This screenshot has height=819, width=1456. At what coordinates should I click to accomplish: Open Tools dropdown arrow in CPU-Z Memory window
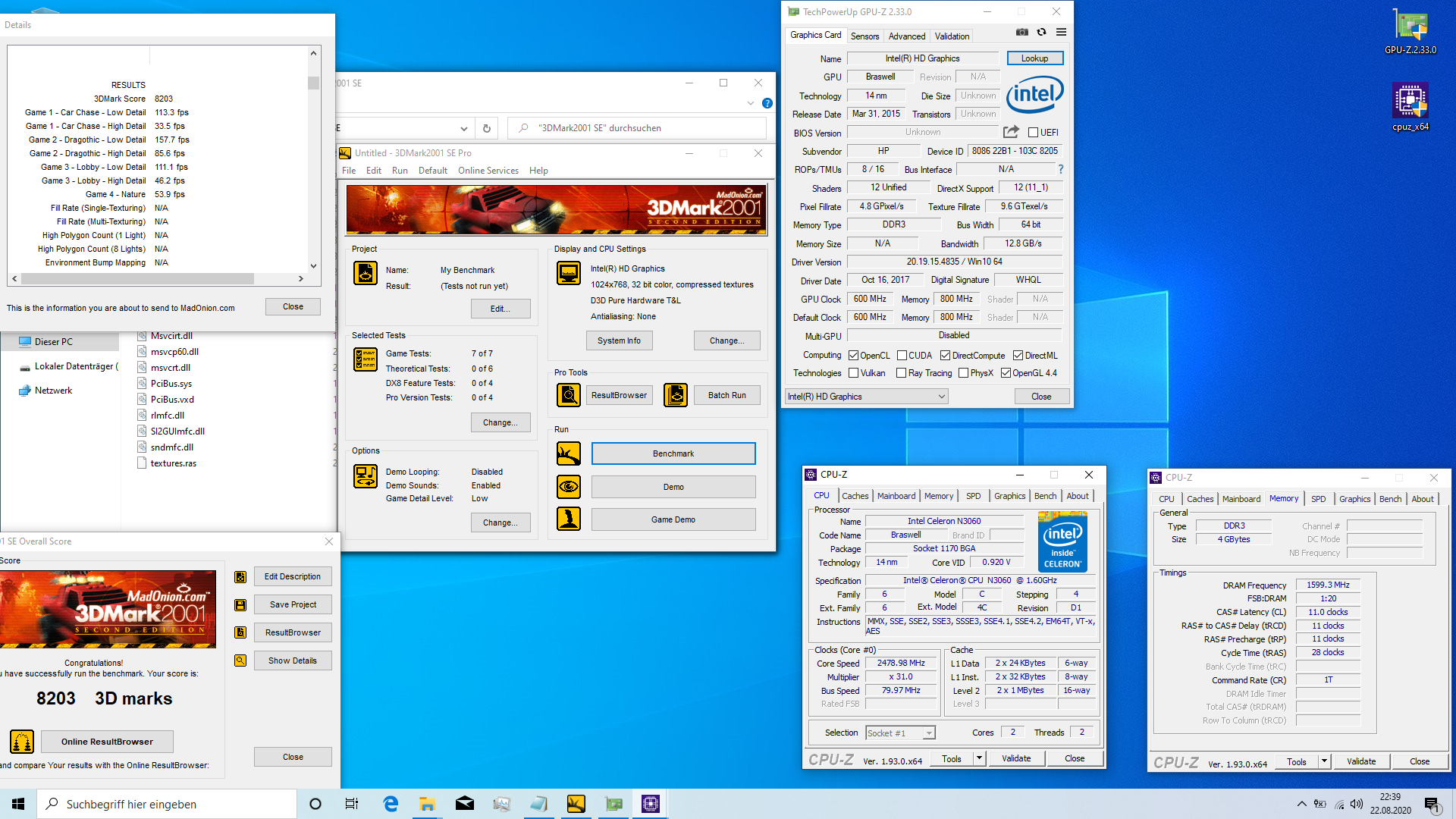[x=1324, y=761]
